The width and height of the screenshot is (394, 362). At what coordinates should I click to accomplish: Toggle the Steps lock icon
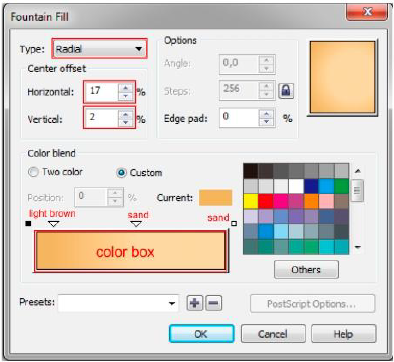pyautogui.click(x=286, y=90)
